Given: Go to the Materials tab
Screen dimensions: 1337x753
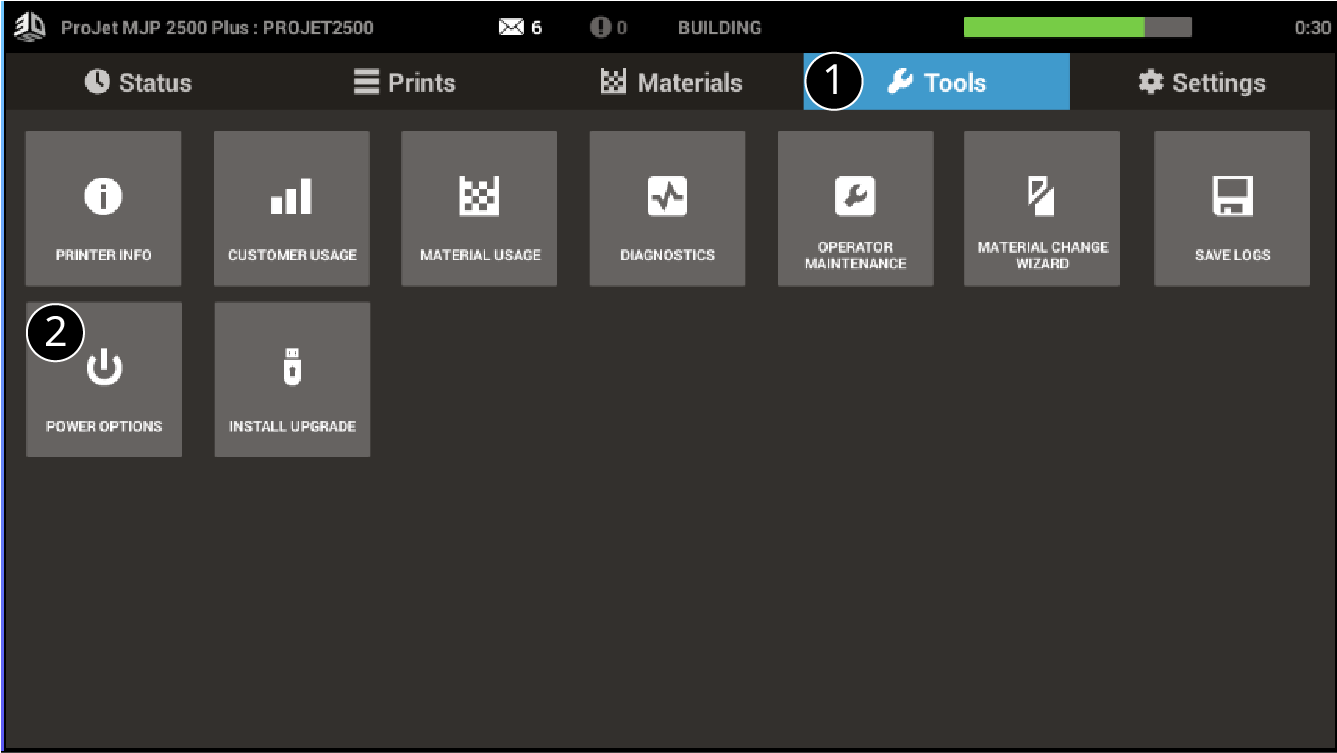Looking at the screenshot, I should click(x=671, y=82).
